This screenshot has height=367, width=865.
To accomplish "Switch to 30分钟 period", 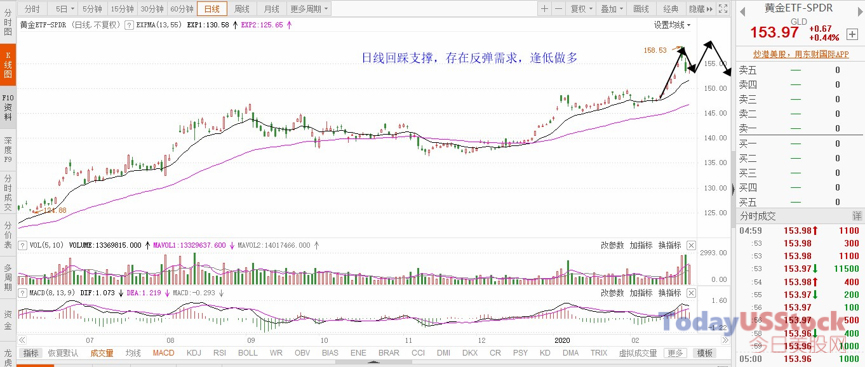I will 151,9.
